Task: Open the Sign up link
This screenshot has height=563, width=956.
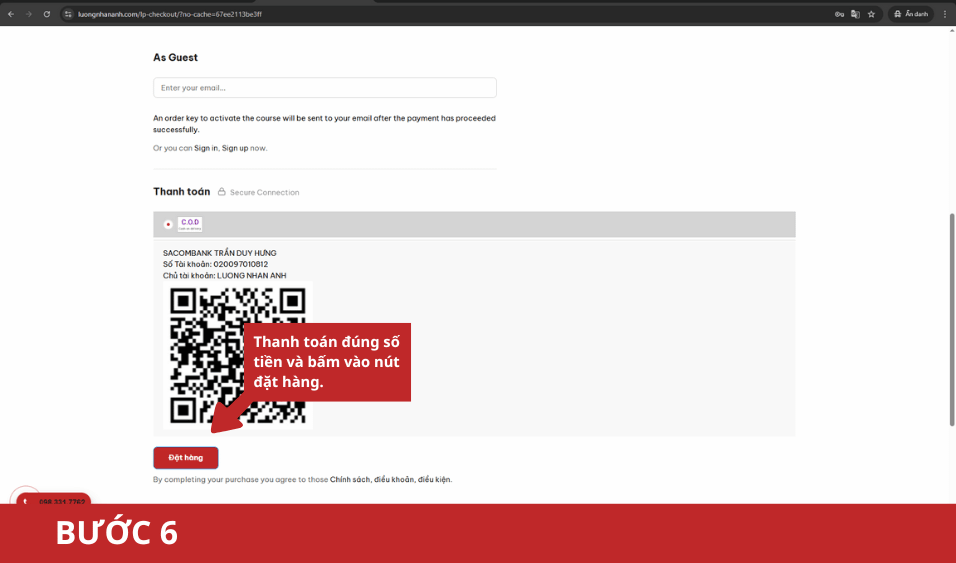Action: (x=235, y=148)
